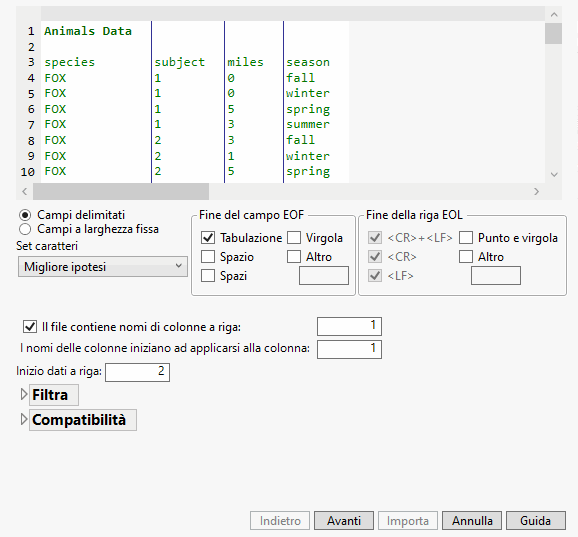Toggle the <LF> end of line checkbox
The height and width of the screenshot is (537, 578).
pyautogui.click(x=375, y=275)
